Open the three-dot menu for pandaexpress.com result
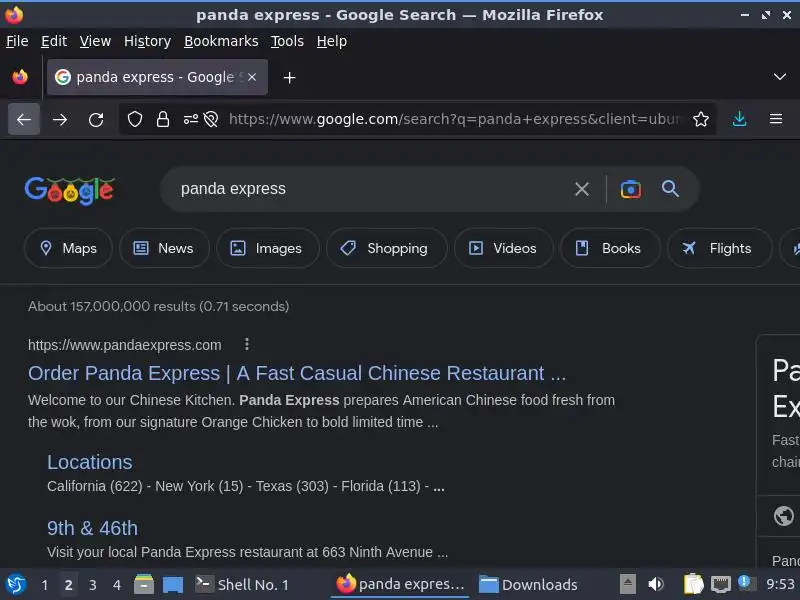This screenshot has width=800, height=600. pos(247,344)
